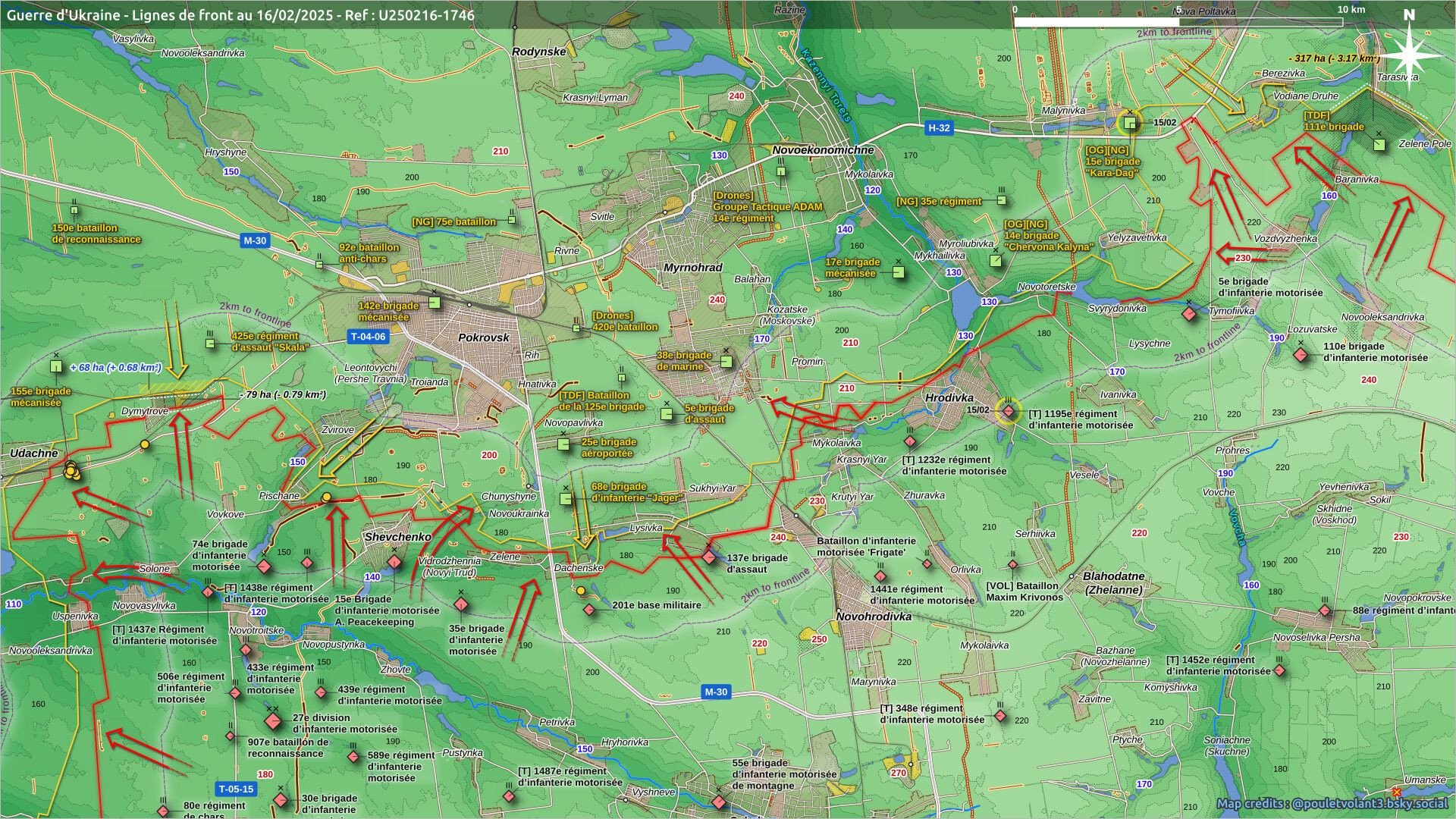Select the 27e division red diamond marker

[x=273, y=720]
